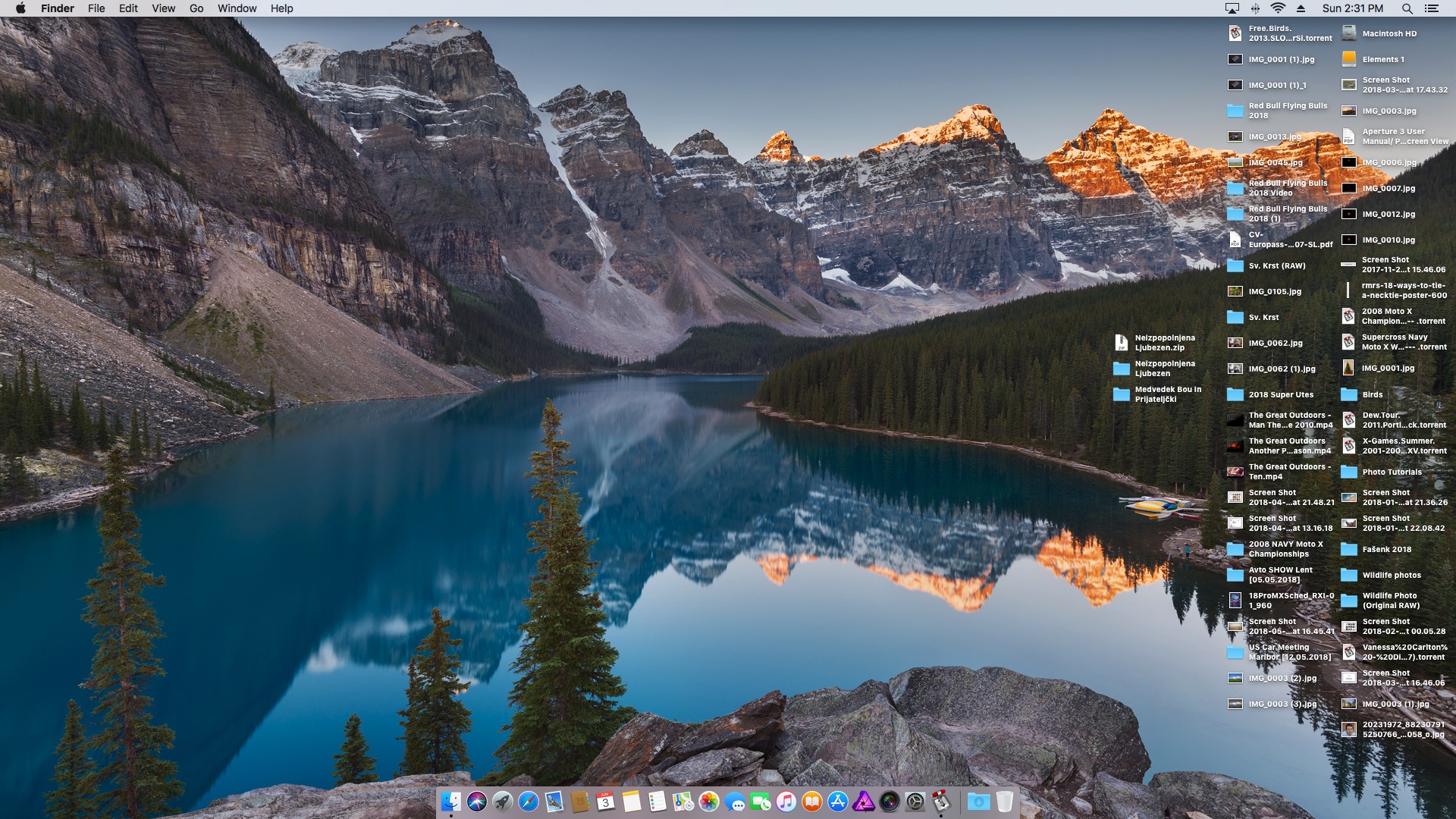Screen dimensions: 1456x819
Task: Launch Safari from the Dock
Action: pos(529,801)
